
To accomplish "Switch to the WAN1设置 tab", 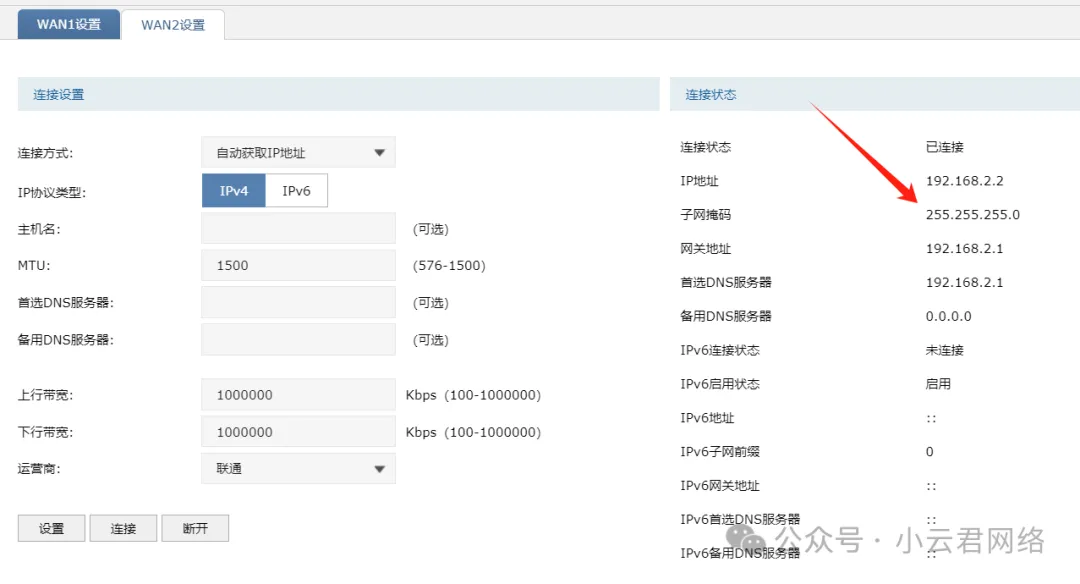I will (x=69, y=25).
